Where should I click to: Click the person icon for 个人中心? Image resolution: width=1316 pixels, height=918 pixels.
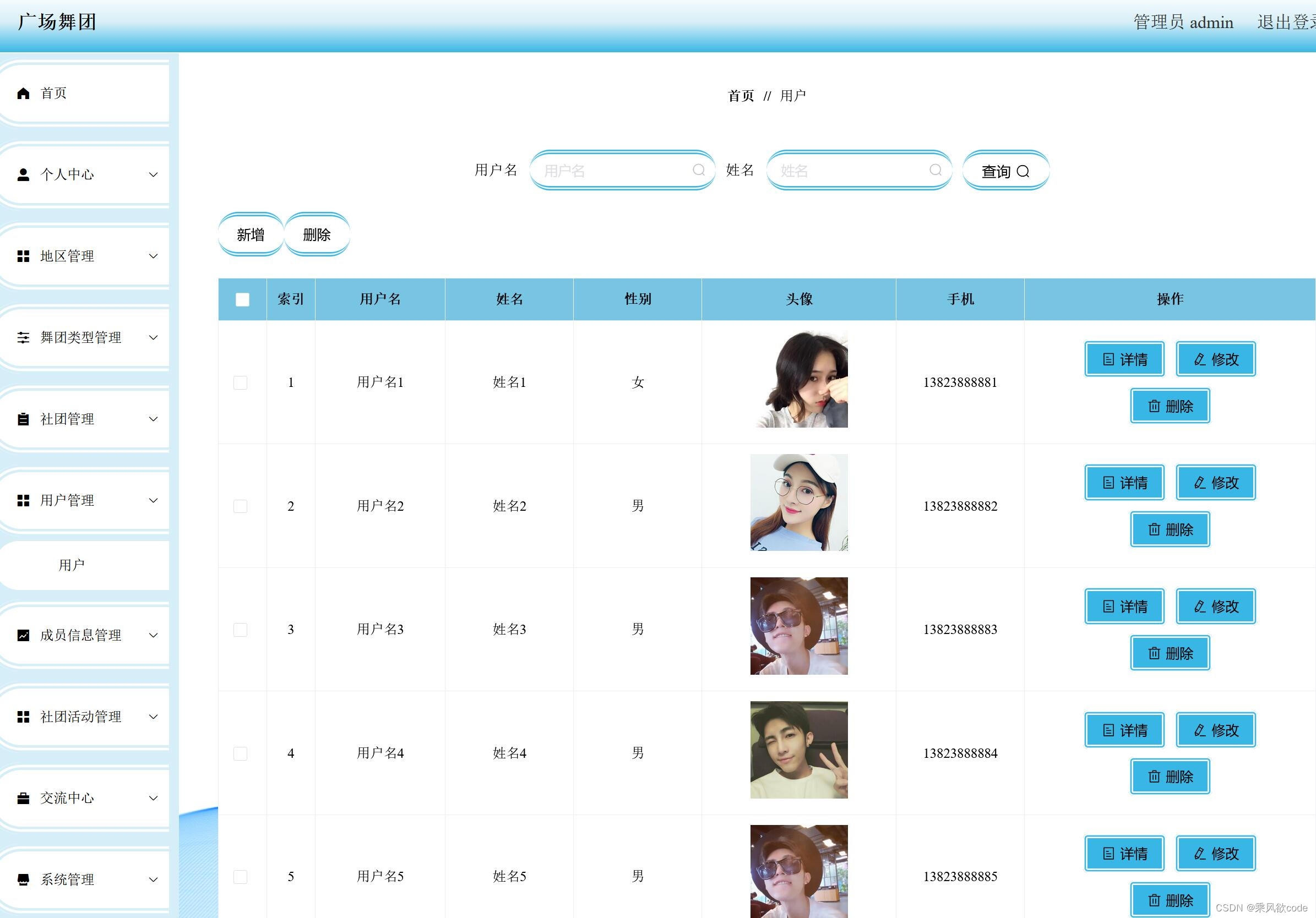(24, 175)
